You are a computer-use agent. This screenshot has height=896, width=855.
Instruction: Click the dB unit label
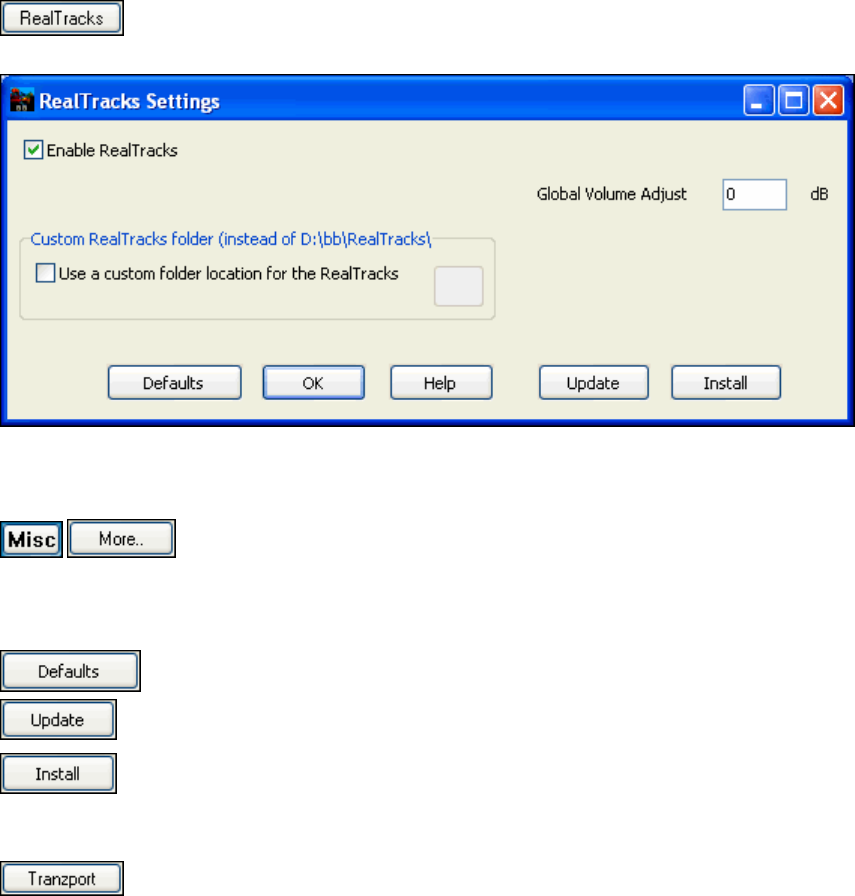819,194
